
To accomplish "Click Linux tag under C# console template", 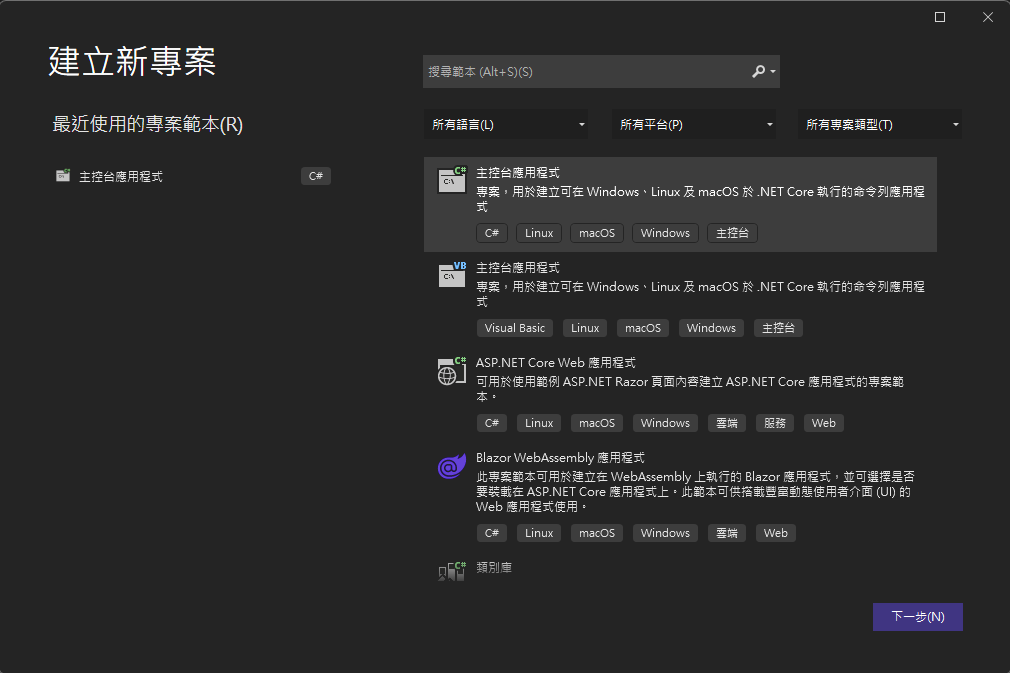I will (x=539, y=233).
